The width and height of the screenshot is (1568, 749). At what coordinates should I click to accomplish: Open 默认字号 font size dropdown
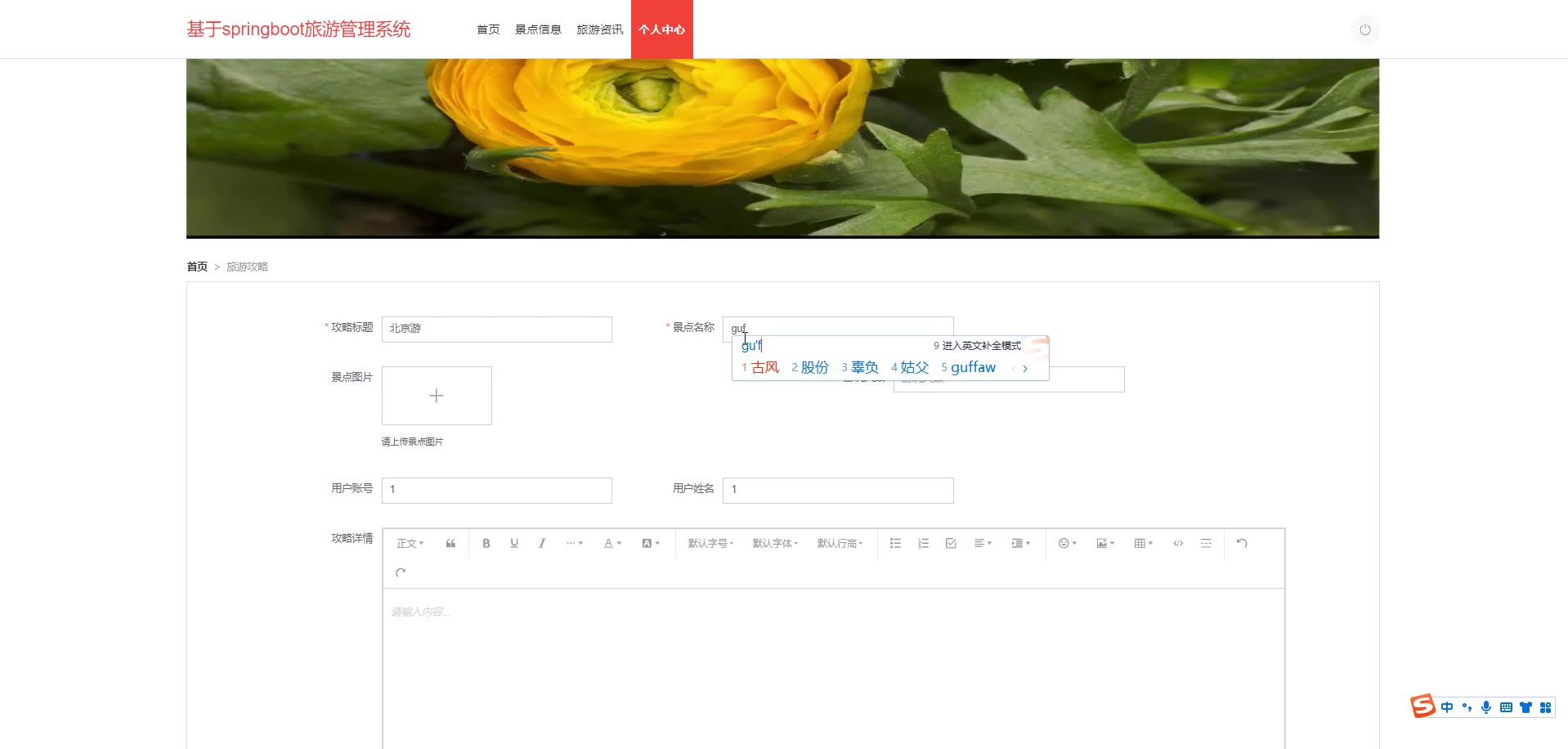(x=710, y=544)
